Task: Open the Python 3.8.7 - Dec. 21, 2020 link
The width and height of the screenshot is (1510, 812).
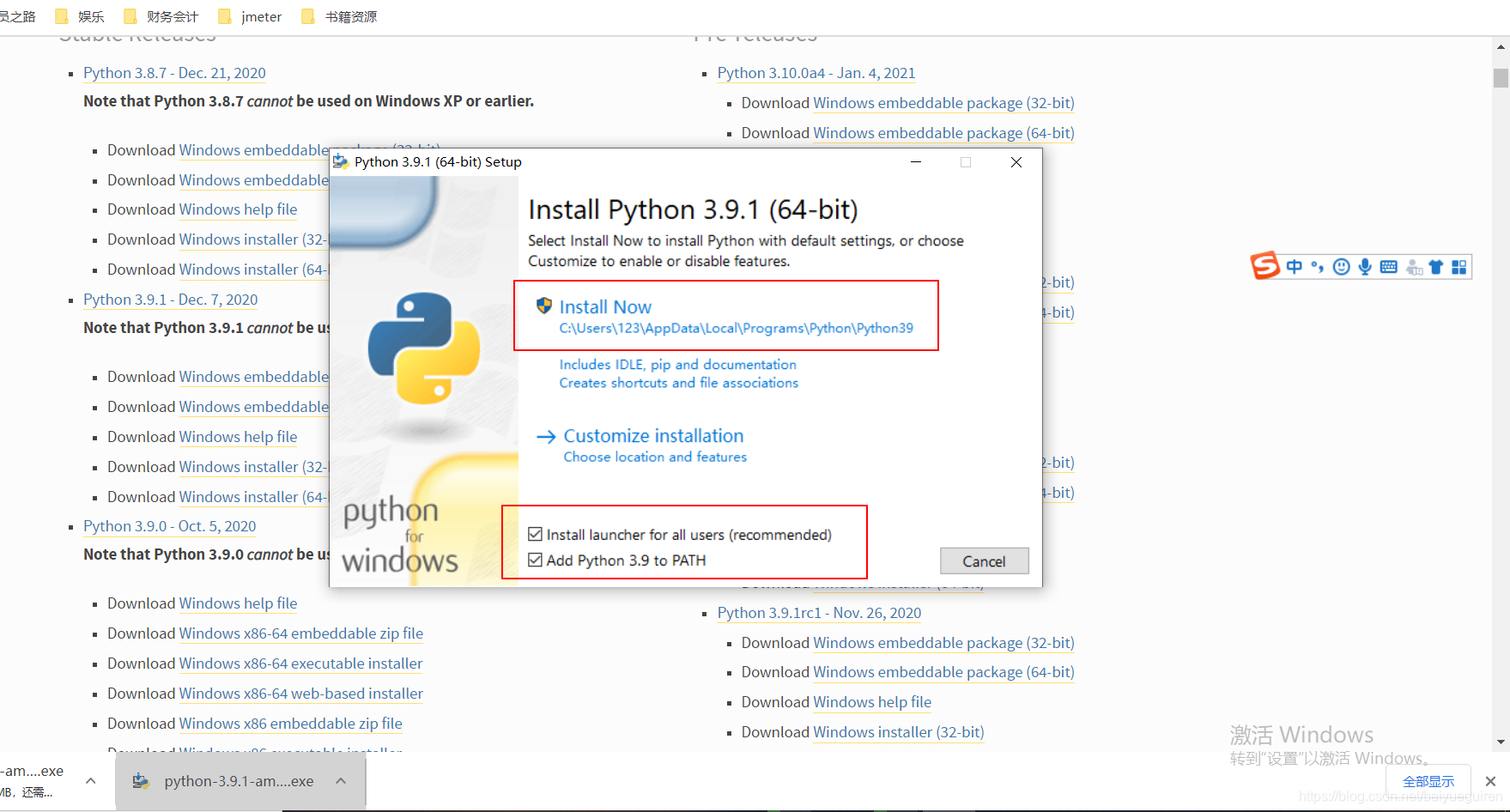Action: pos(174,73)
